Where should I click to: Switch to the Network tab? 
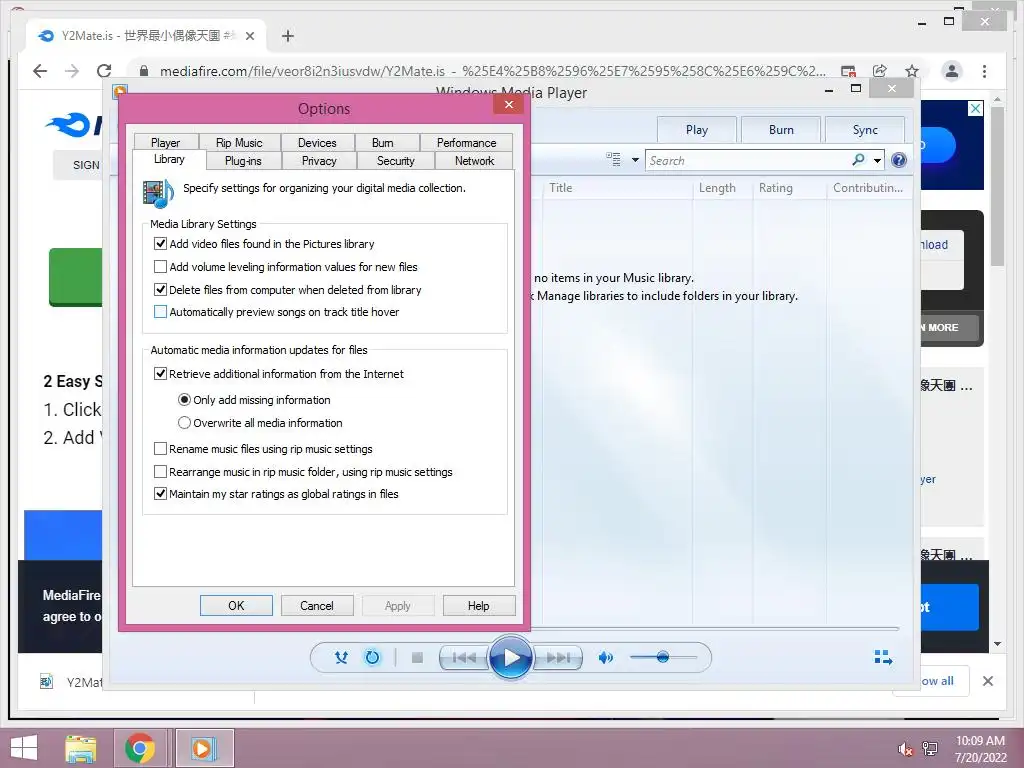475,161
